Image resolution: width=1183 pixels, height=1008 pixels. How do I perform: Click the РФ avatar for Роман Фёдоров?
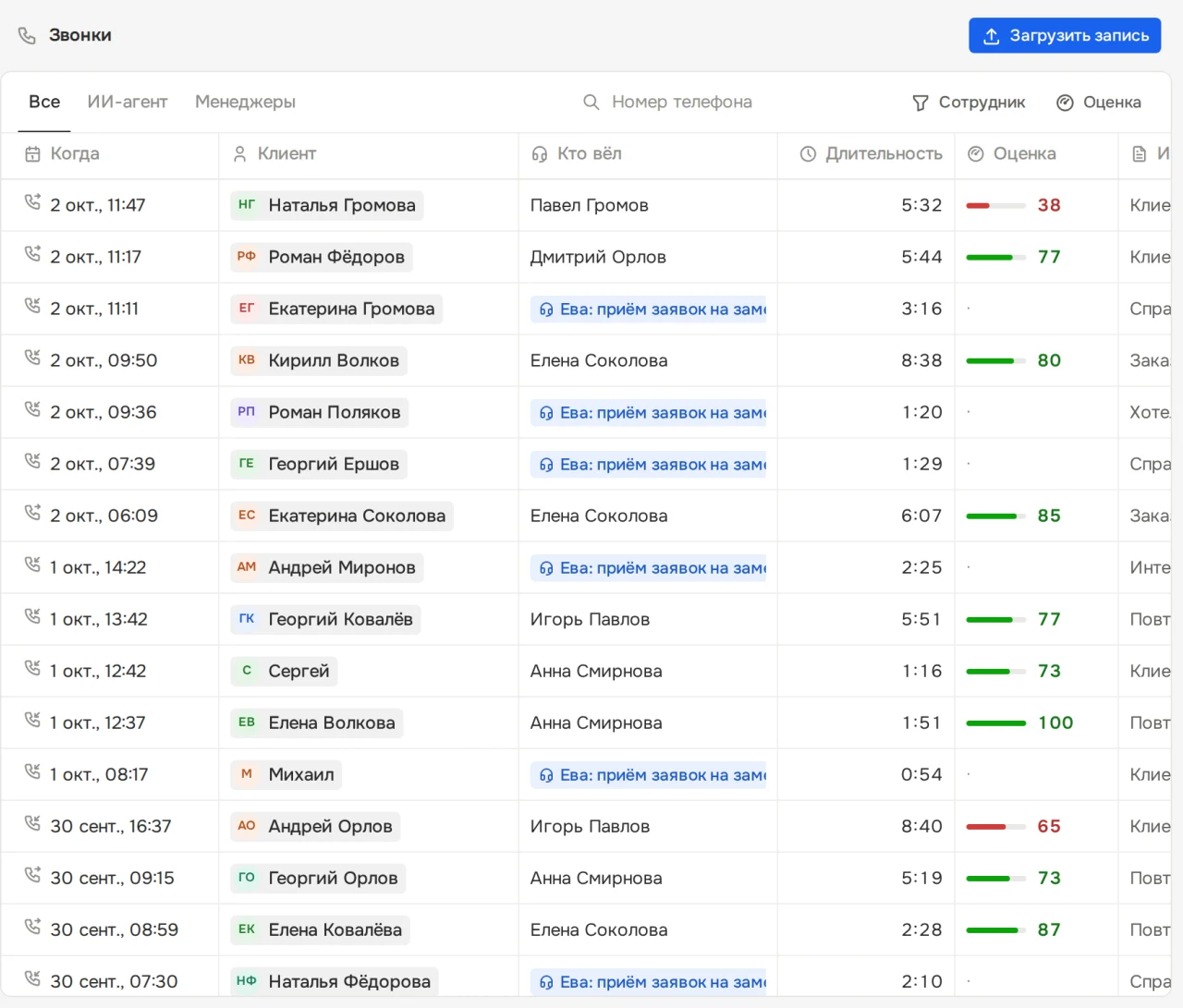247,257
